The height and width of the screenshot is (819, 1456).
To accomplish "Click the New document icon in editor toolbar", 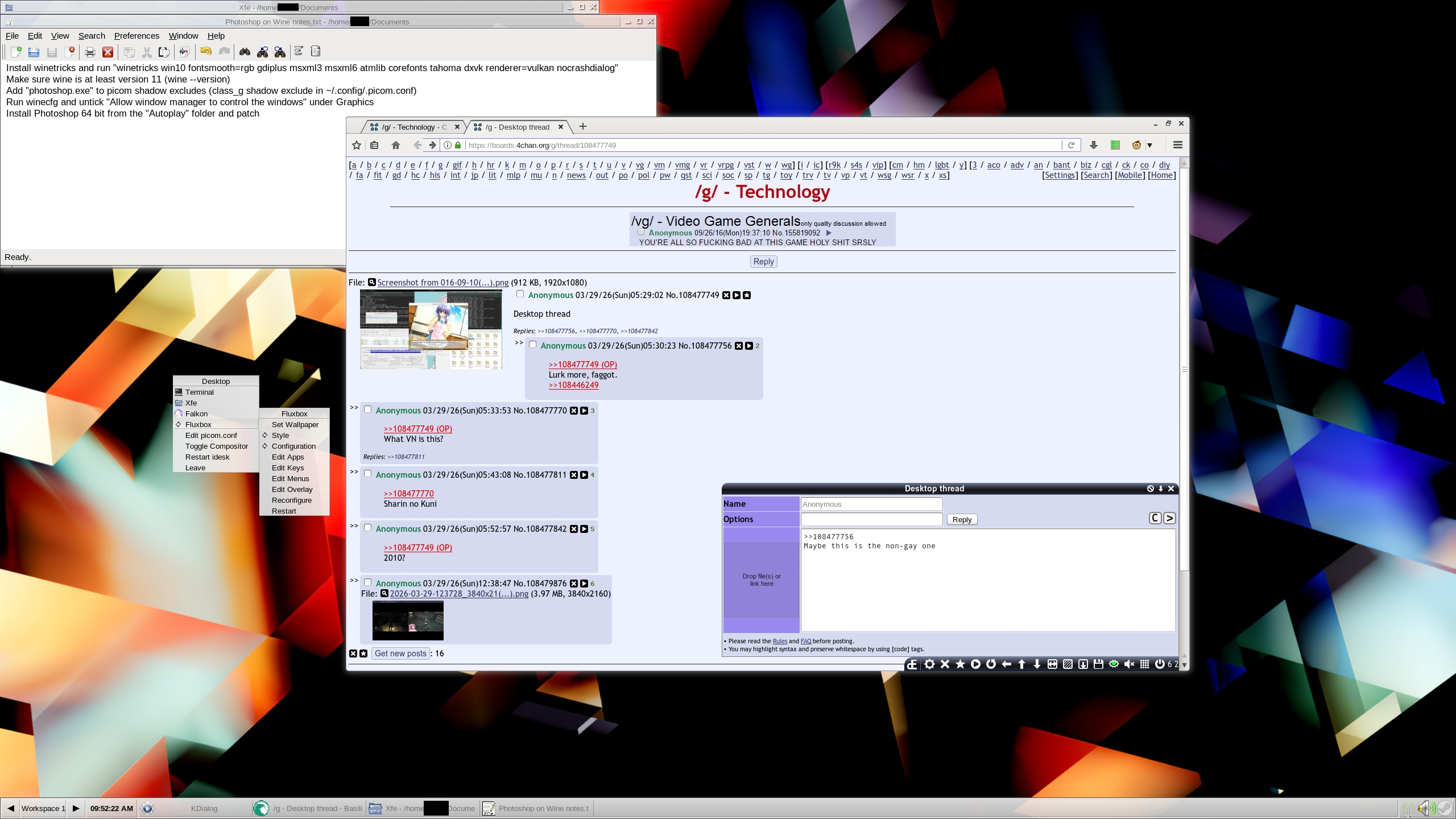I will pos(16,52).
